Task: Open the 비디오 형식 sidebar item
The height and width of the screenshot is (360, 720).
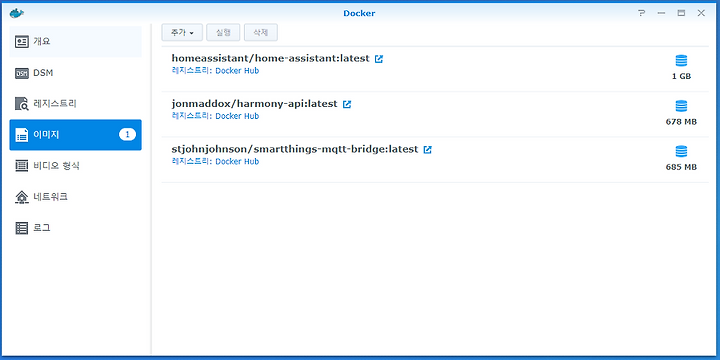Action: (75, 166)
